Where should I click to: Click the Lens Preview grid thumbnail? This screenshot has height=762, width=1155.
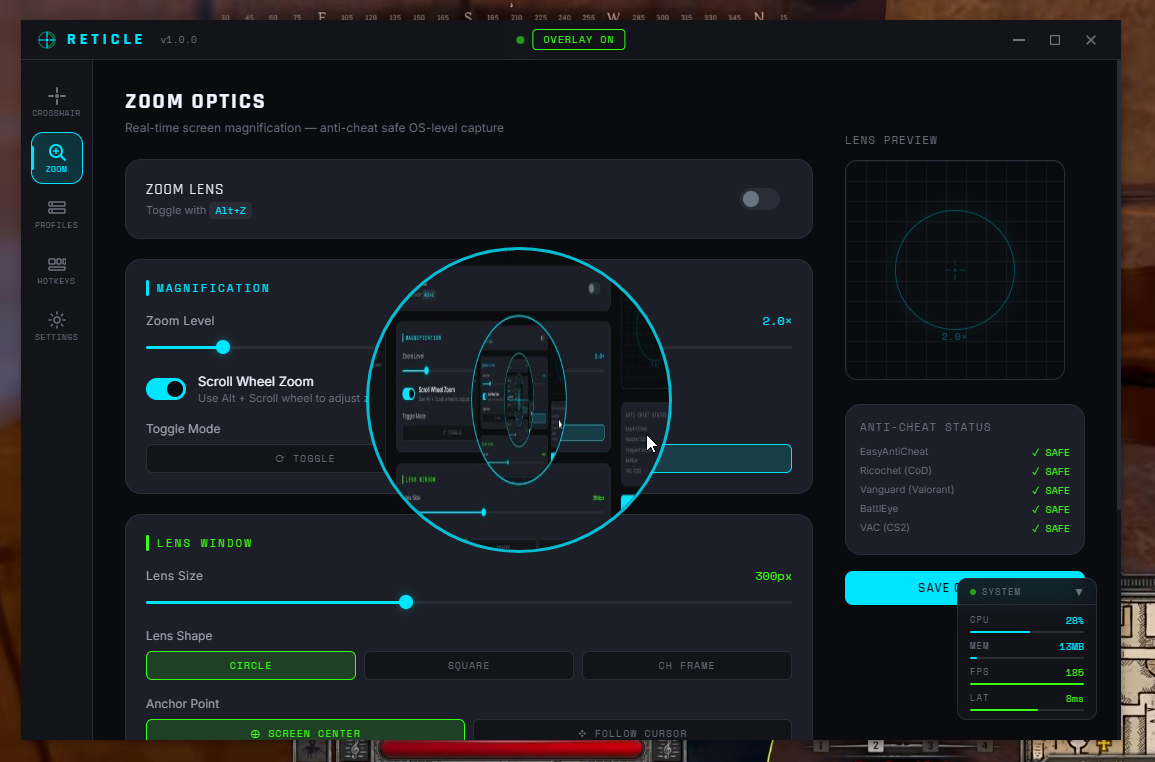[955, 270]
